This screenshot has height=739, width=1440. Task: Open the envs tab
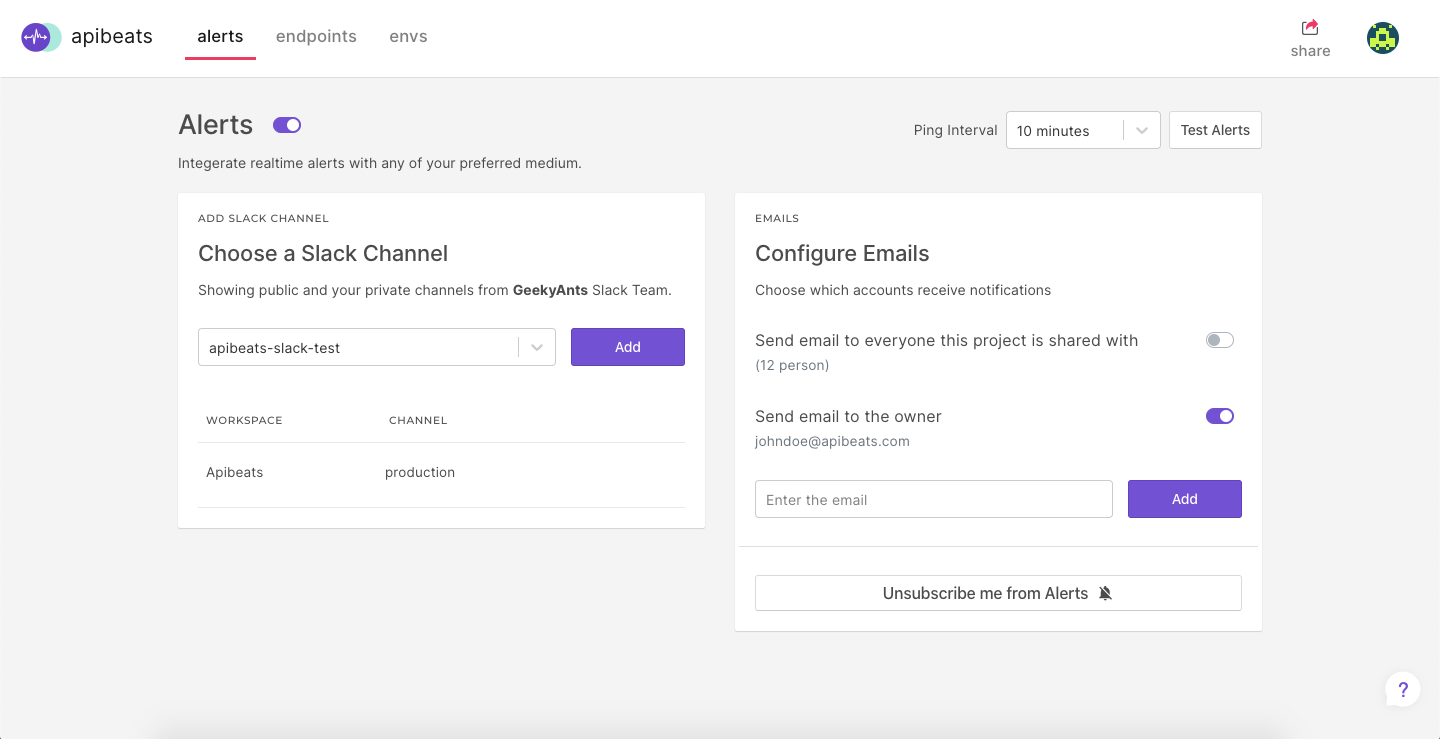(x=408, y=37)
